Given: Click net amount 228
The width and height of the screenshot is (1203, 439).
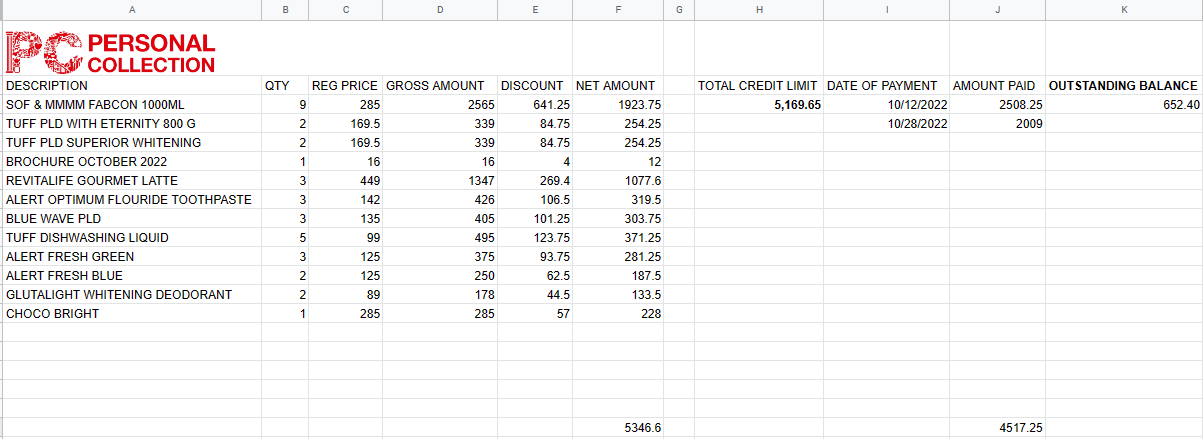Looking at the screenshot, I should coord(618,314).
